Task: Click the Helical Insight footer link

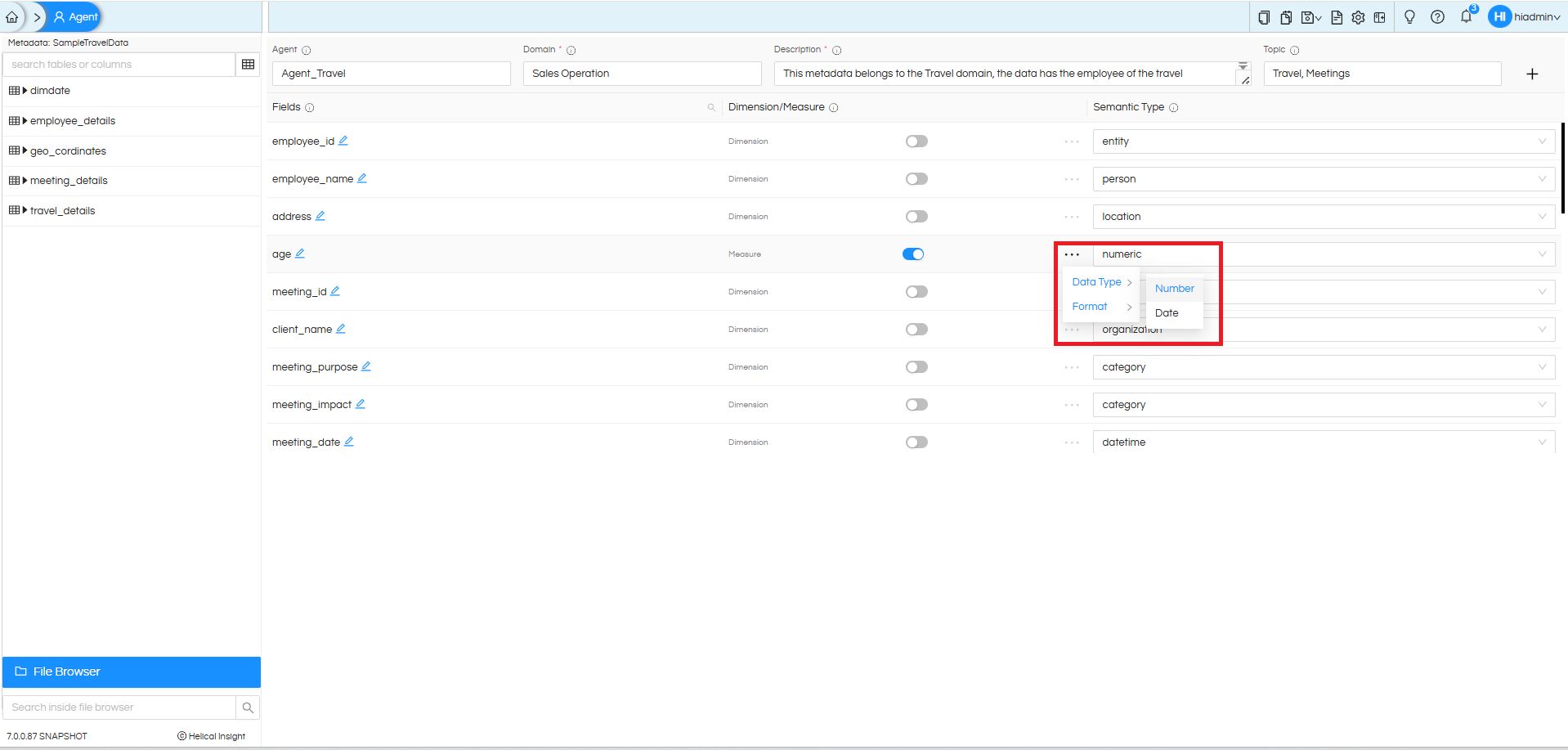Action: [x=212, y=736]
